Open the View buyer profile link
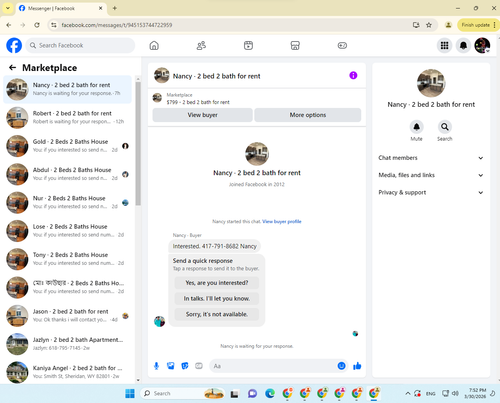 pos(282,221)
